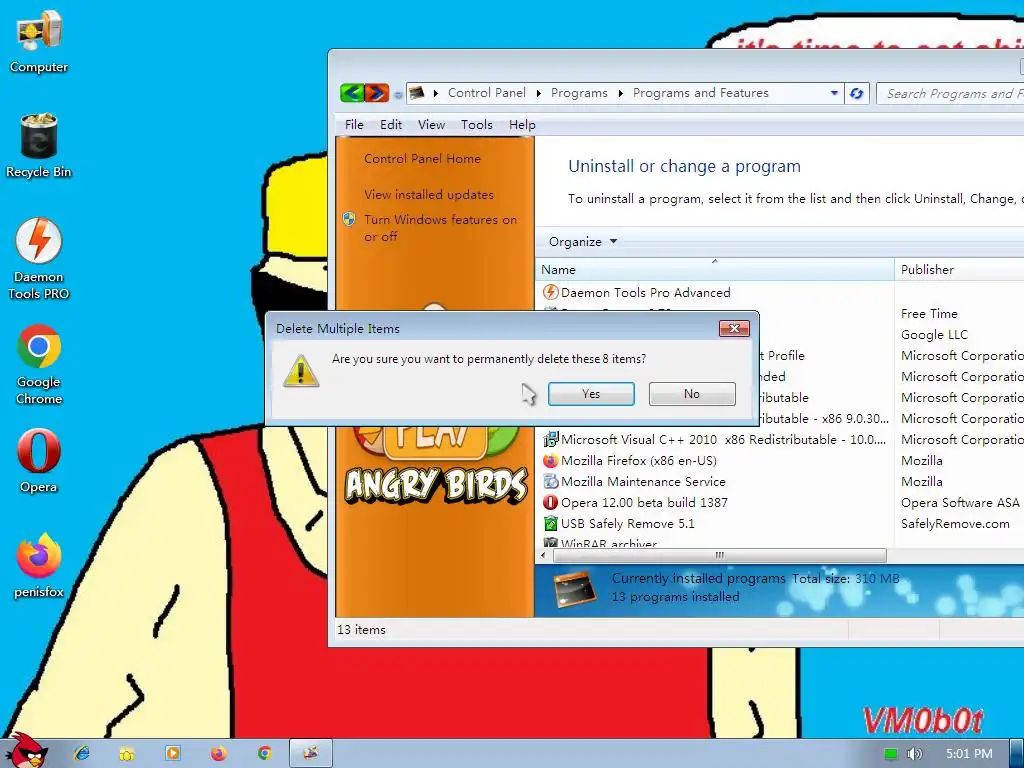Viewport: 1024px width, 768px height.
Task: Open the folder icon on taskbar
Action: point(127,753)
